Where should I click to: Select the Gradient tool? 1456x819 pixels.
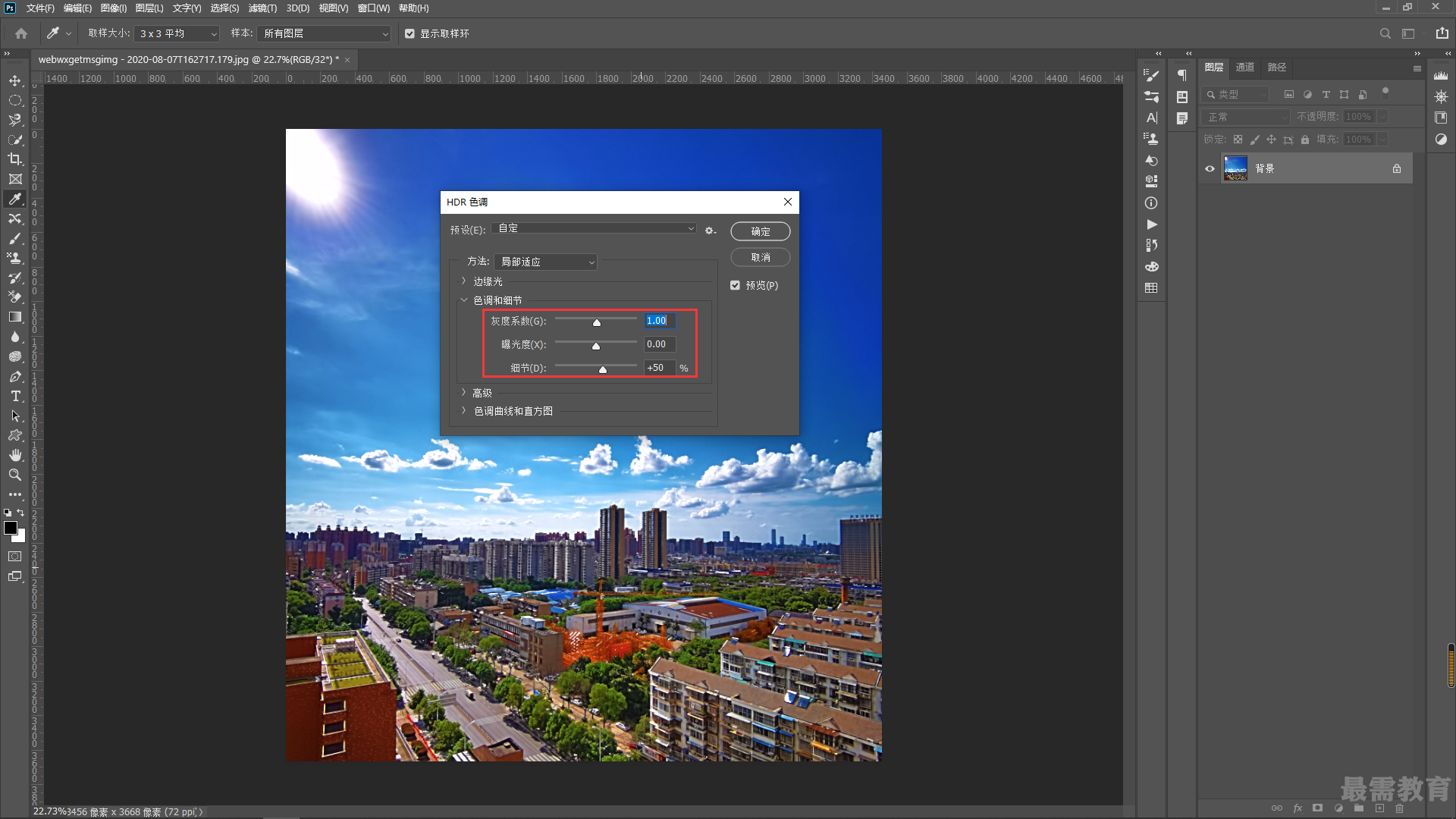tap(14, 317)
